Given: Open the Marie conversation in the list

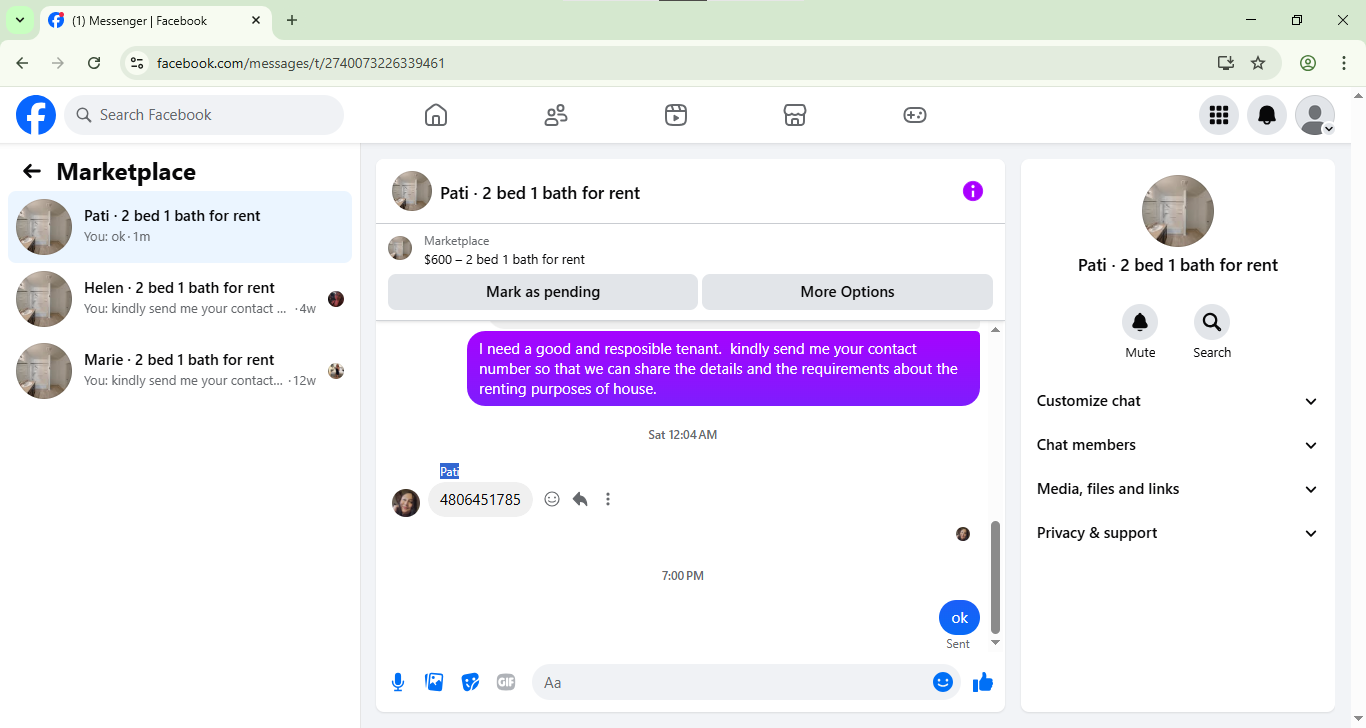Looking at the screenshot, I should tap(180, 371).
